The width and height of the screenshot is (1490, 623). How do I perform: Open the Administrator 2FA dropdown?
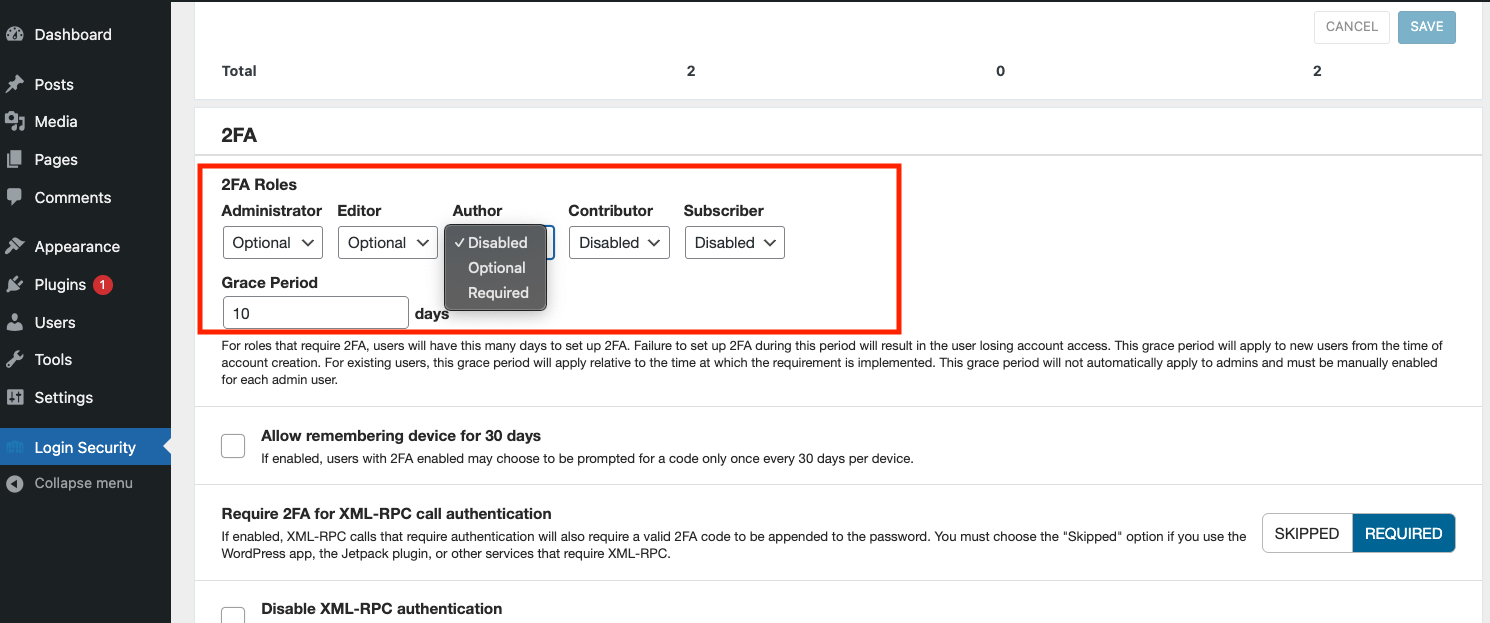click(x=272, y=242)
